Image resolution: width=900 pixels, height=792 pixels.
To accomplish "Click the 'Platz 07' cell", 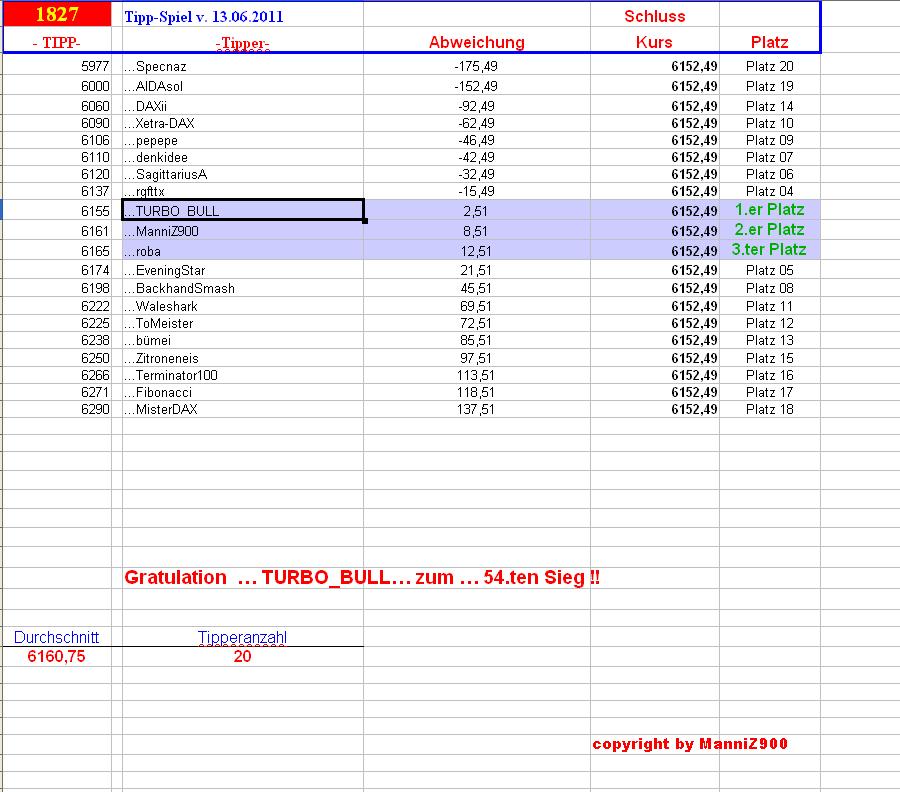I will [769, 157].
